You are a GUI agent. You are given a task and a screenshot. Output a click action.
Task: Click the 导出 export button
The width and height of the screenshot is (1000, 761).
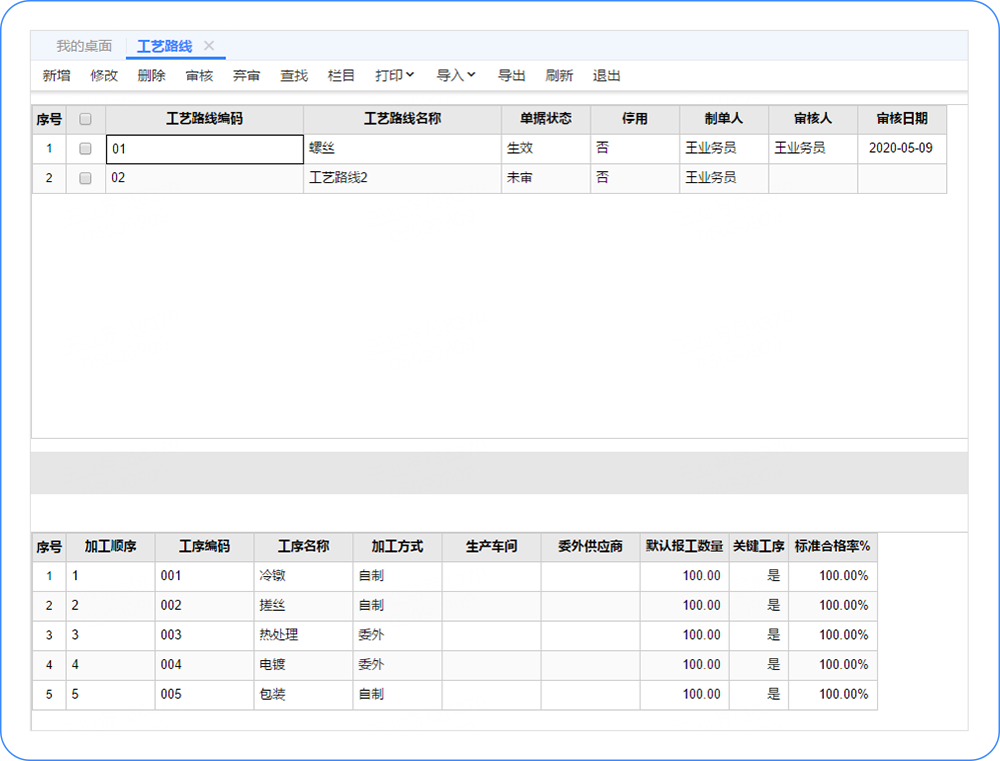512,76
